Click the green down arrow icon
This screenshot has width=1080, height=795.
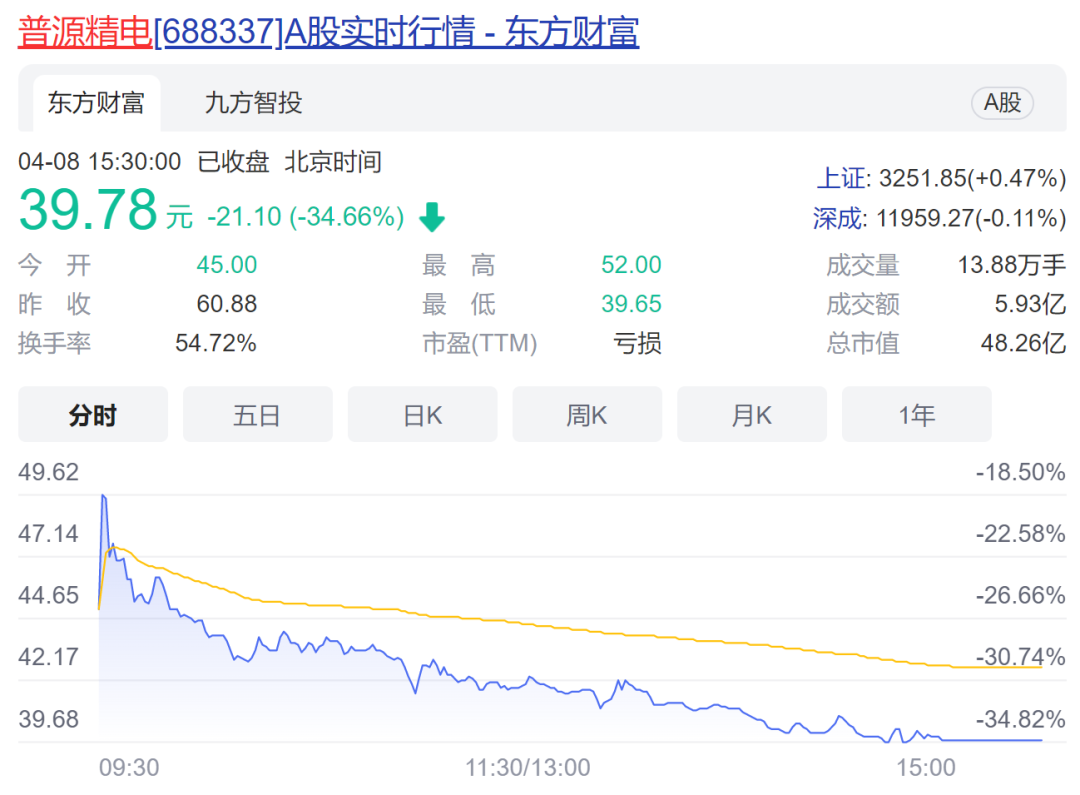pos(433,217)
